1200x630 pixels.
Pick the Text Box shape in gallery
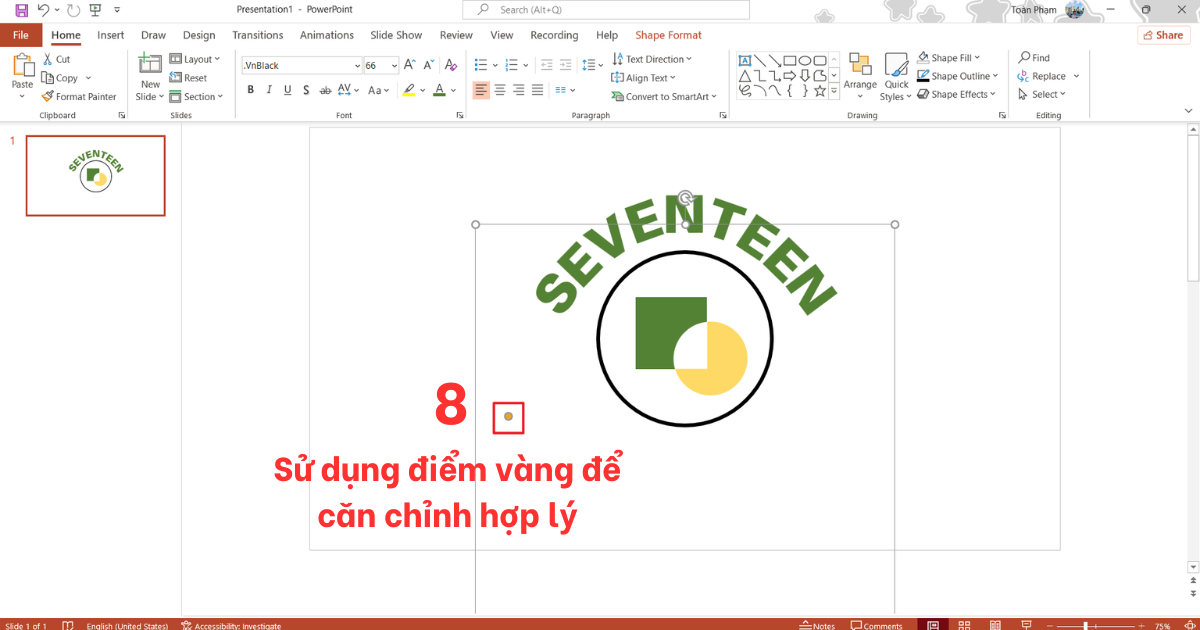tap(745, 60)
